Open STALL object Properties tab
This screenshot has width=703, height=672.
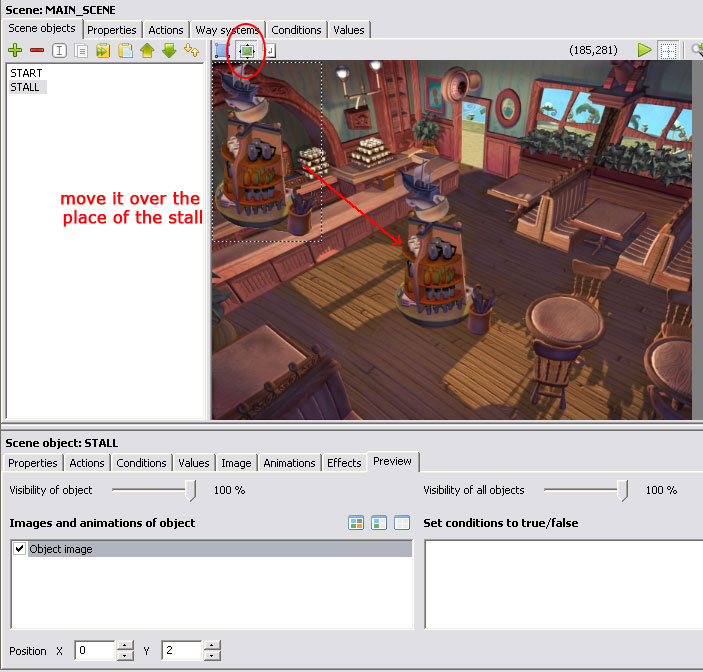[33, 463]
